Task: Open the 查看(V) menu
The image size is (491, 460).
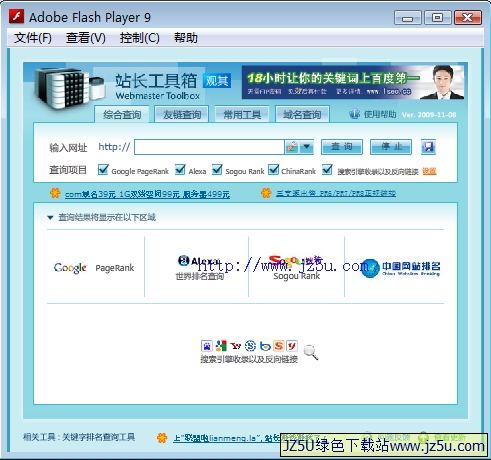Action: [x=86, y=38]
